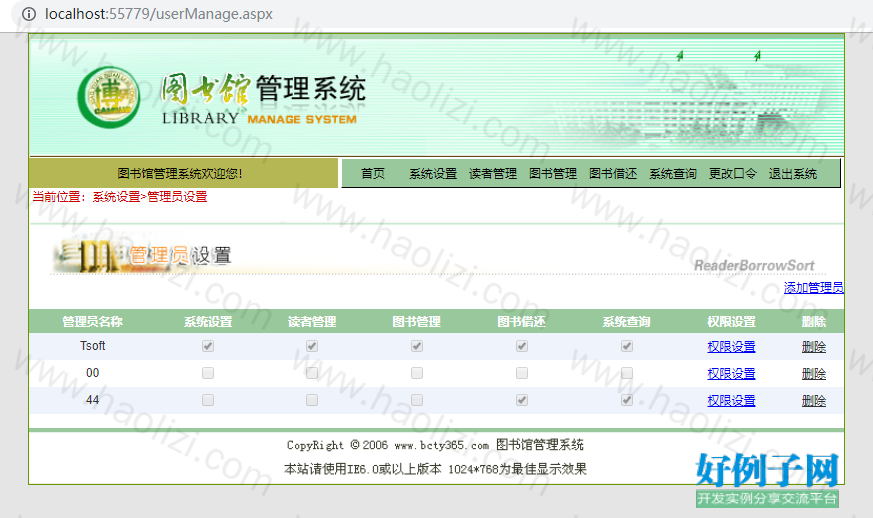The image size is (873, 518).
Task: Toggle 图书借还 checkbox for user 00
Action: point(522,373)
